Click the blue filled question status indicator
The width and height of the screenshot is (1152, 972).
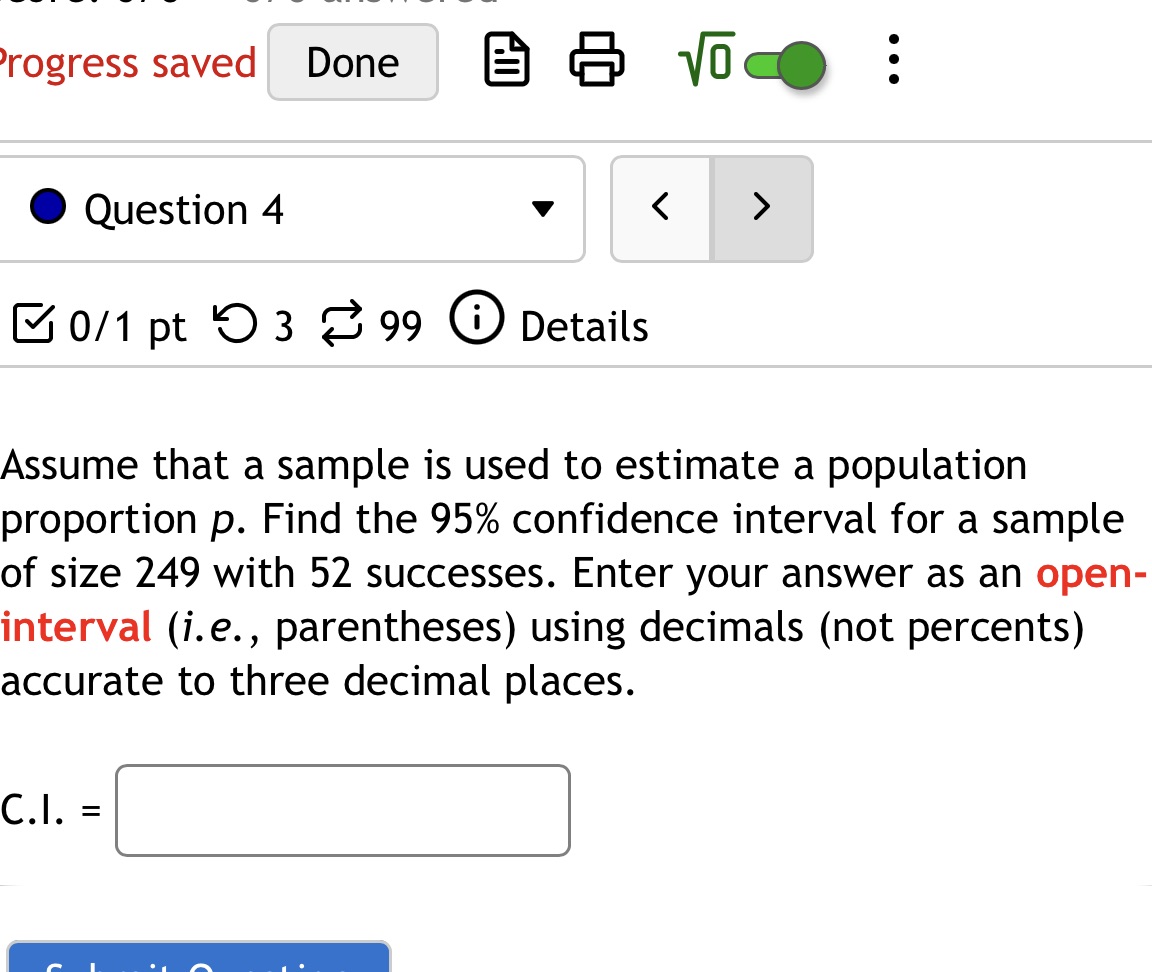coord(48,208)
